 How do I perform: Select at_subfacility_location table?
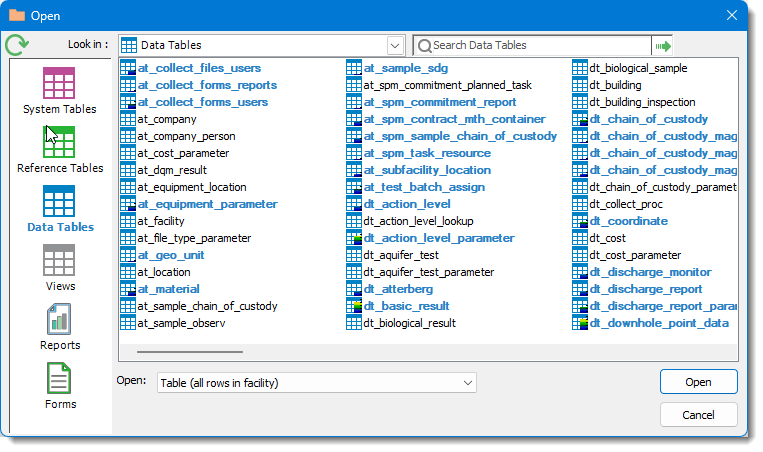427,170
